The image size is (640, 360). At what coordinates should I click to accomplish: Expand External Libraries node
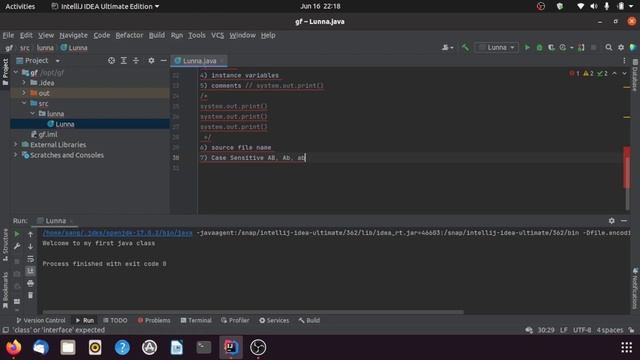(x=16, y=145)
